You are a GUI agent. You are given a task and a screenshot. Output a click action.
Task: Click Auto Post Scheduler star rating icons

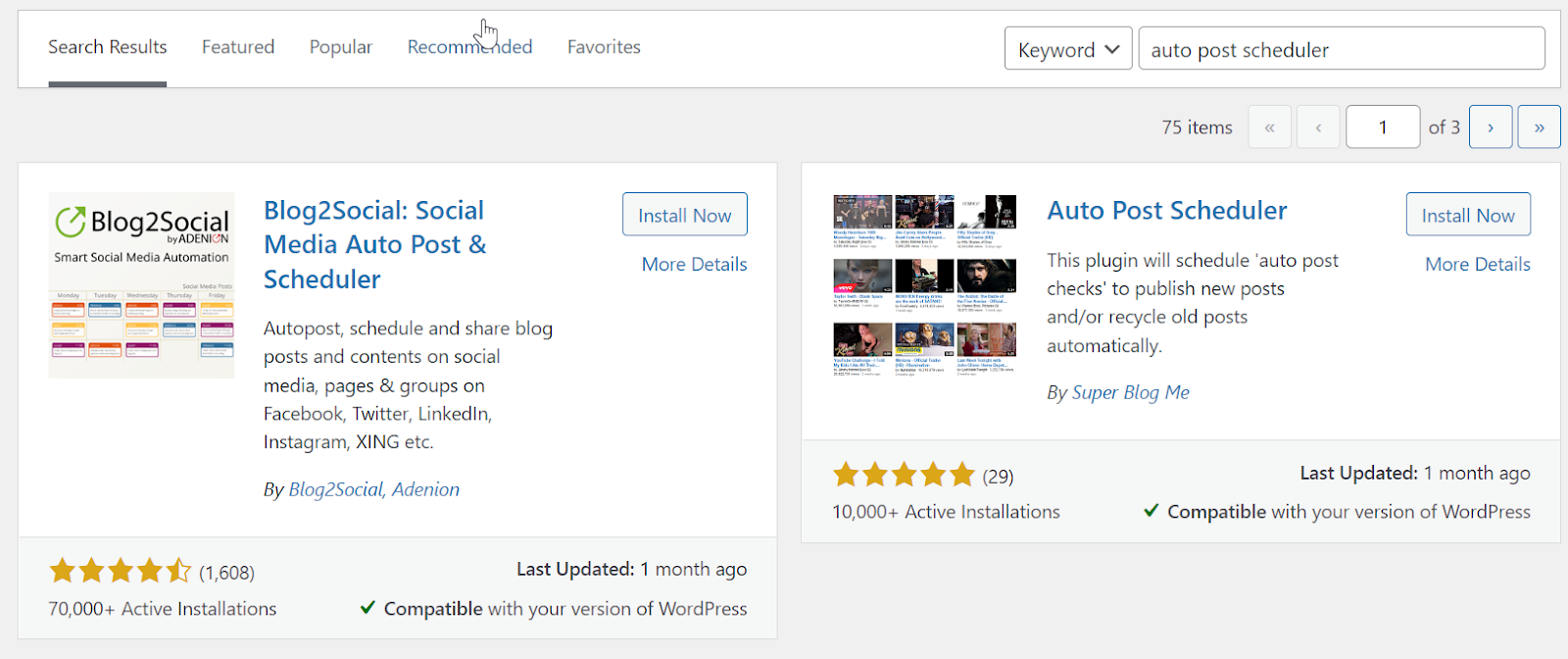click(x=905, y=476)
